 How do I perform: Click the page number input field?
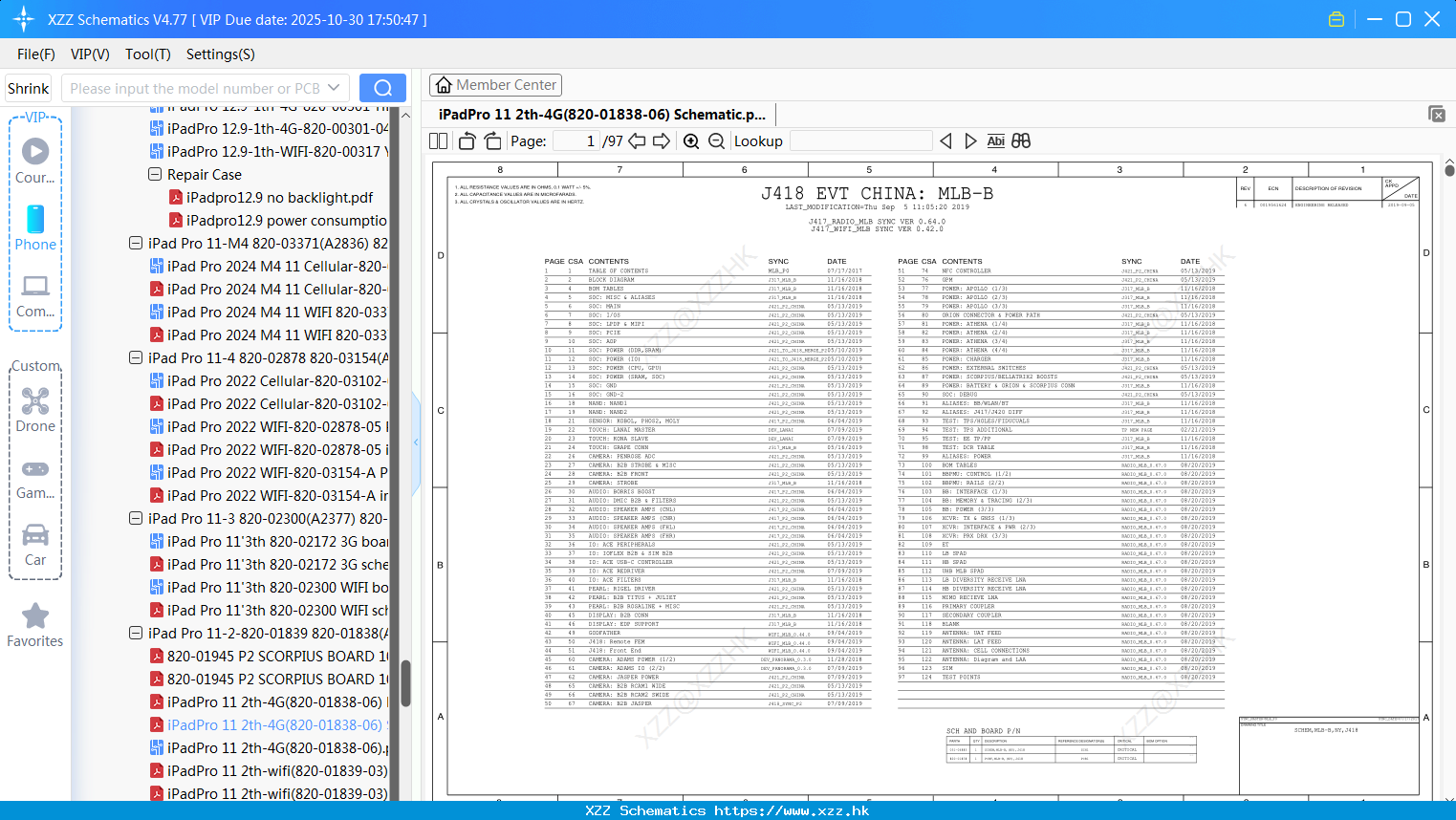(576, 140)
